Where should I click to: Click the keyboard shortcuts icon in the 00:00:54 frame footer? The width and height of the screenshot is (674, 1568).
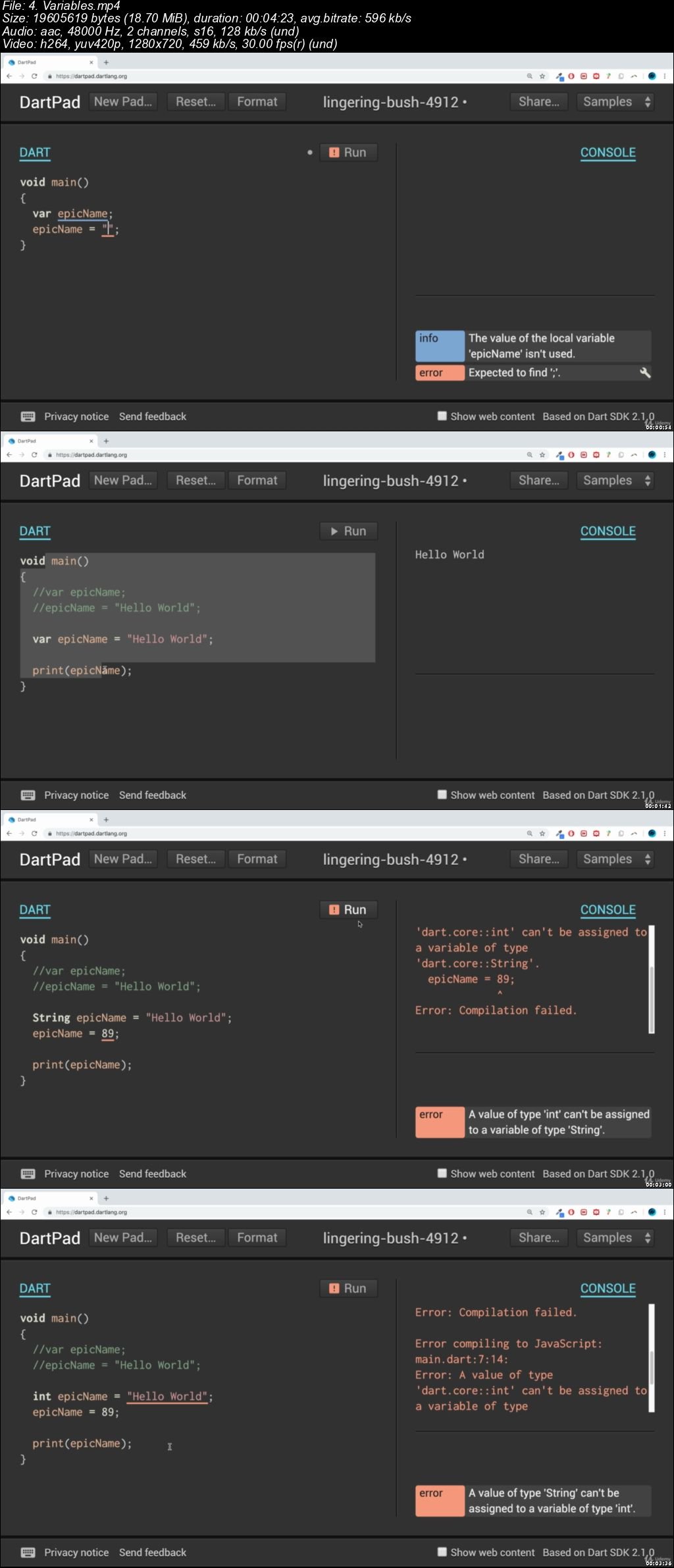coord(28,416)
